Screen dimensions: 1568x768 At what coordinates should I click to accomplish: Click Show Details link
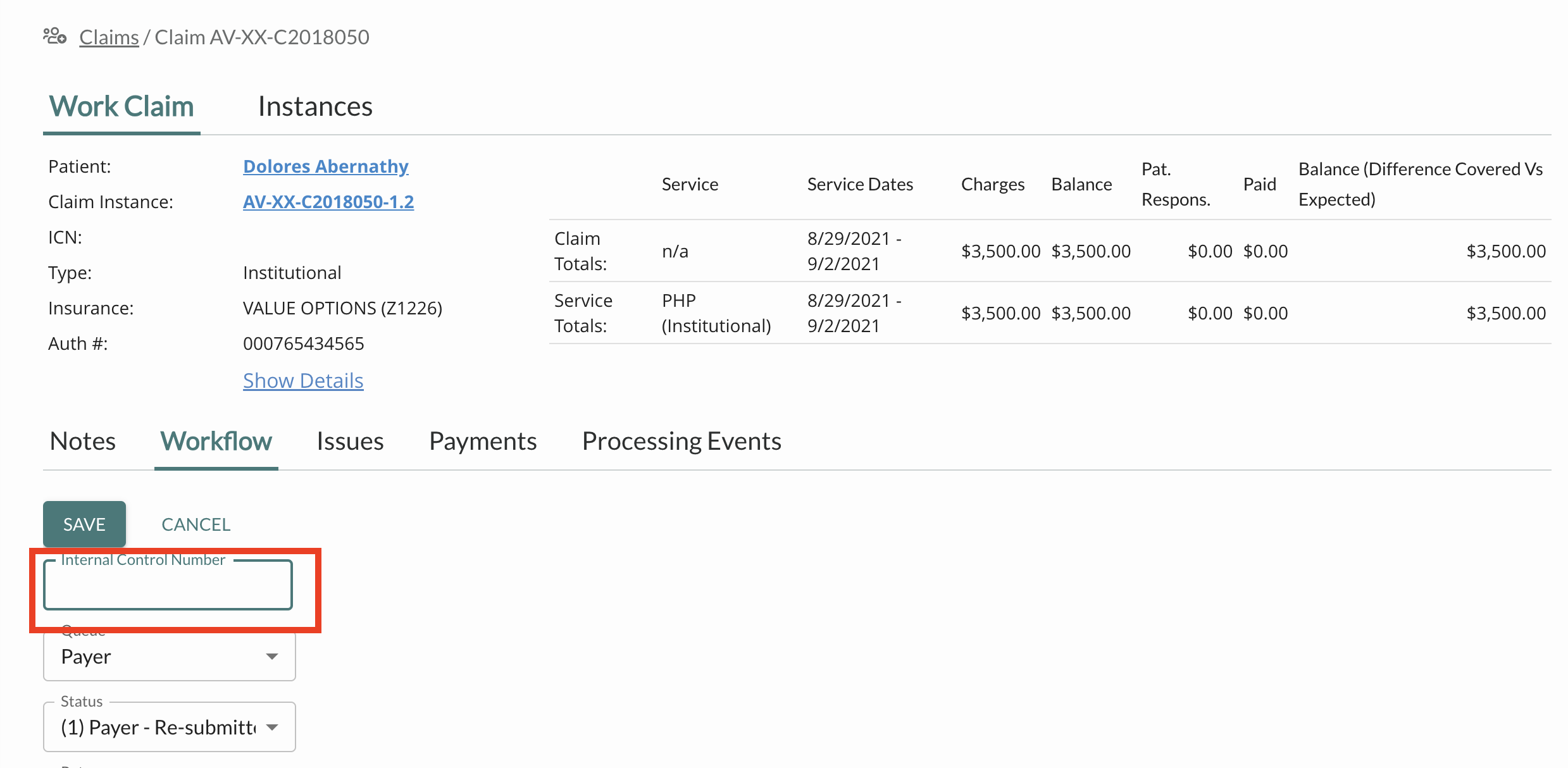[303, 381]
